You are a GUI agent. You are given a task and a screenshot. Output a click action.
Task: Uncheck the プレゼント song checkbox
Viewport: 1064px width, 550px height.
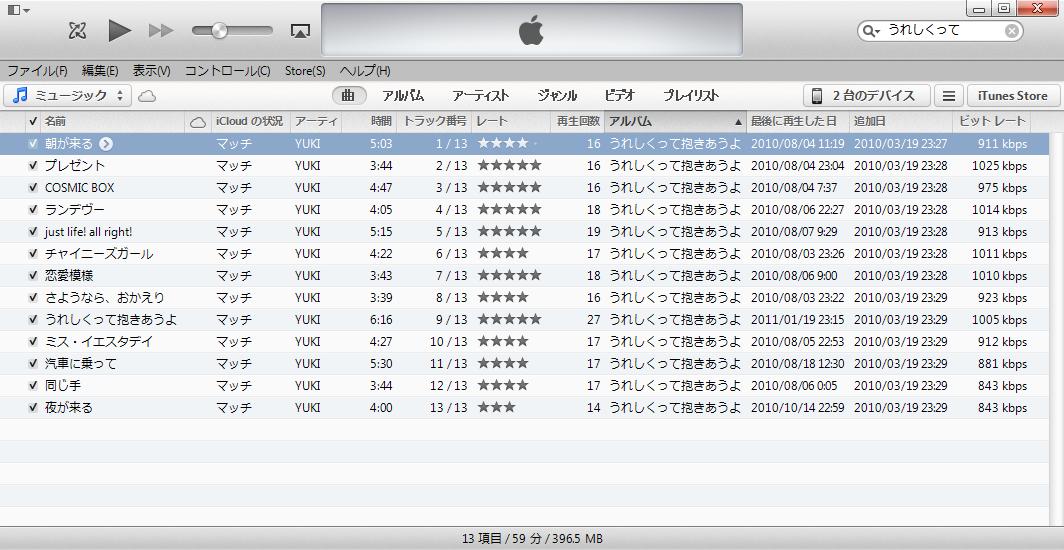click(x=33, y=165)
